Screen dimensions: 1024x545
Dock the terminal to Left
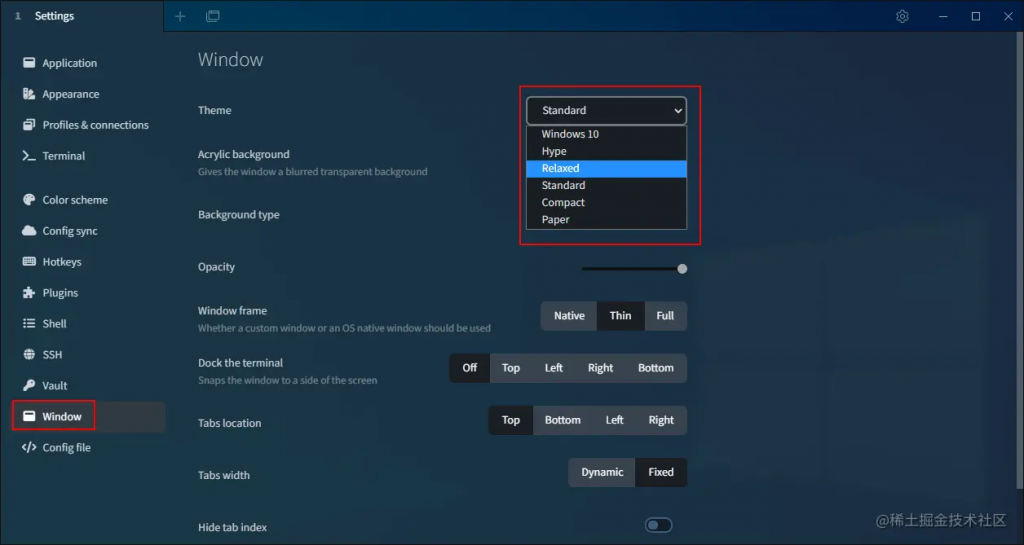click(554, 368)
